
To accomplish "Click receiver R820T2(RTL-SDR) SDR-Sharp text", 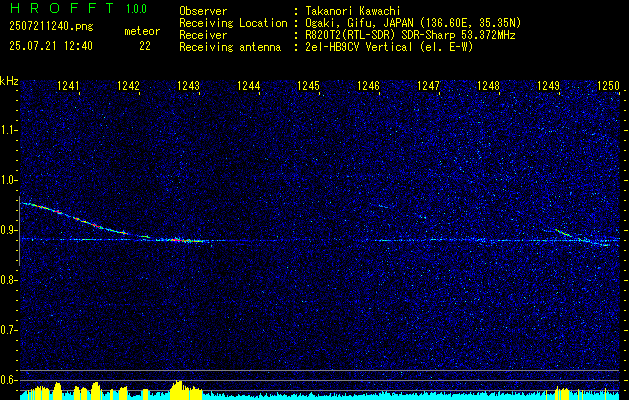I will (408, 35).
